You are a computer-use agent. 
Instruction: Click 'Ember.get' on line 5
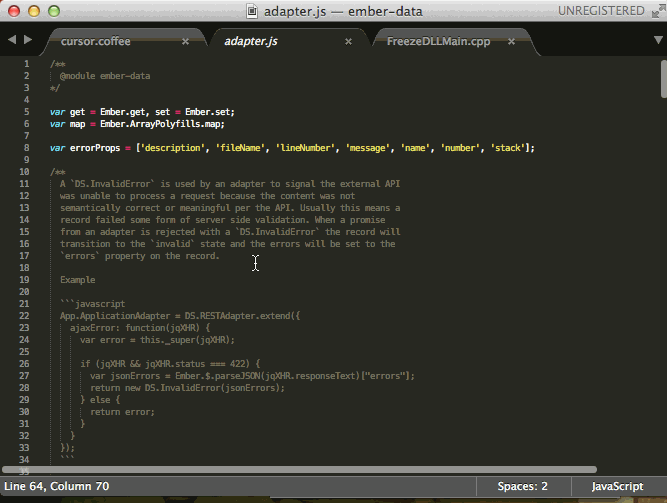(123, 112)
